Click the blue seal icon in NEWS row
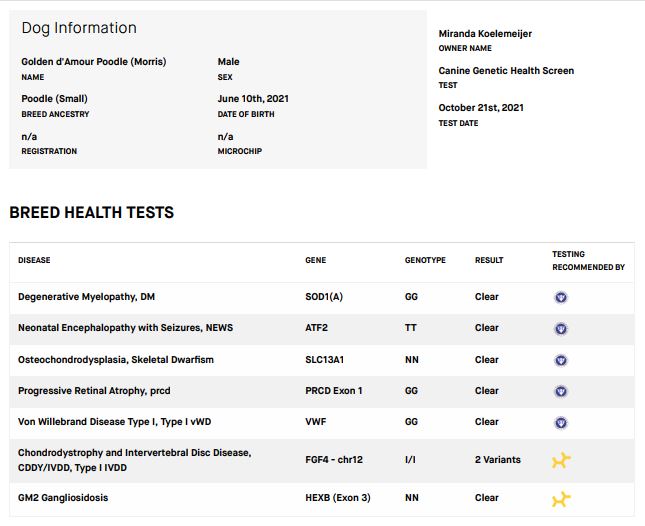Image resolution: width=645 pixels, height=526 pixels. point(561,328)
